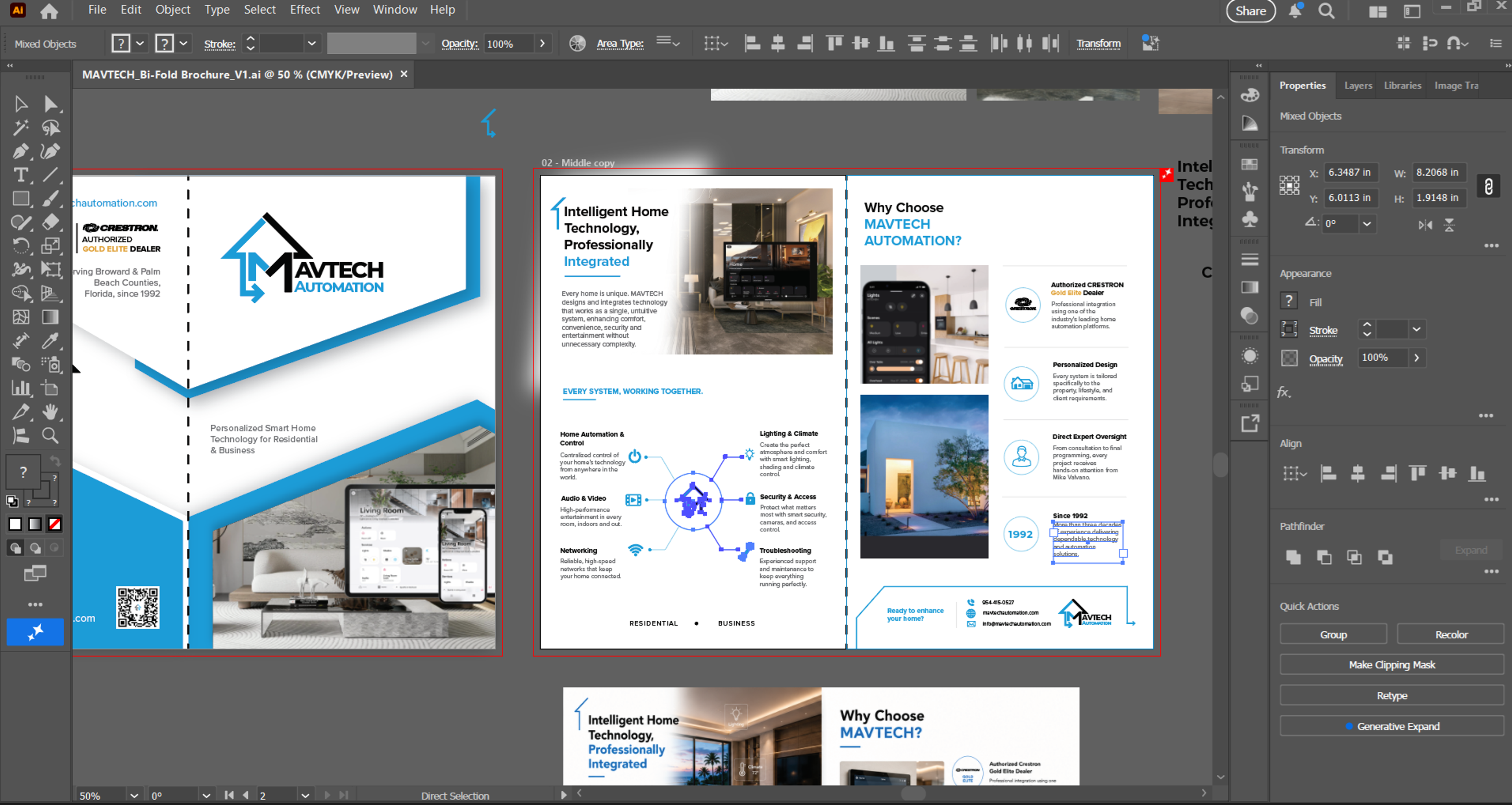This screenshot has height=805, width=1512.
Task: Enable Draw Normal mode
Action: pyautogui.click(x=15, y=548)
